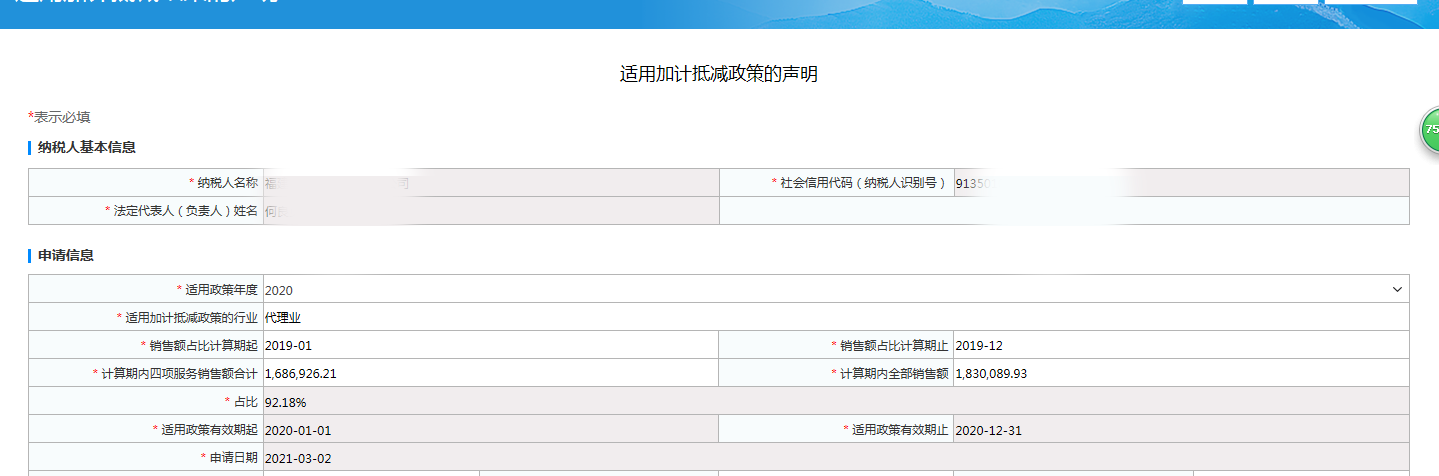The image size is (1439, 476).
Task: Click the 社会信用代码 (纳税人识别号) value field
Action: 1180,183
